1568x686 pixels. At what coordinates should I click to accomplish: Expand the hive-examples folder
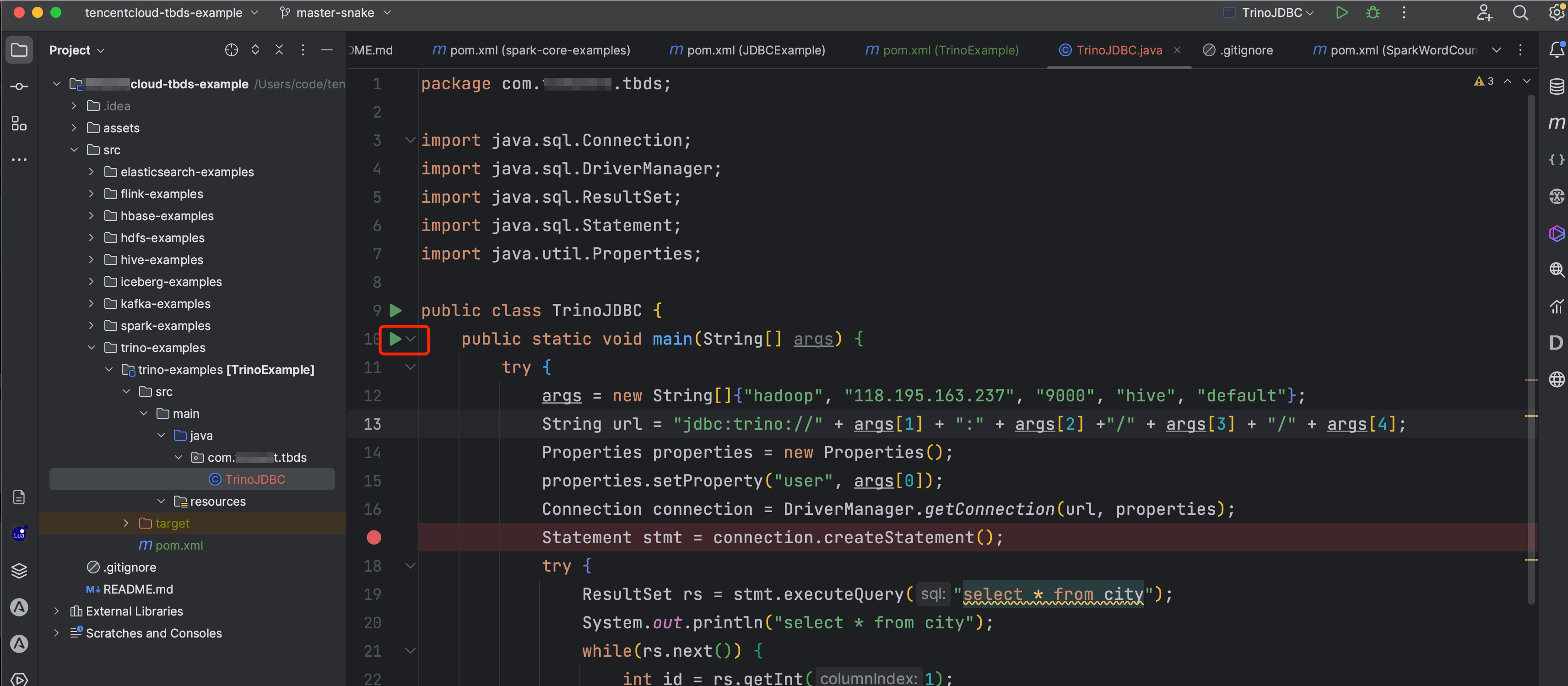click(91, 260)
